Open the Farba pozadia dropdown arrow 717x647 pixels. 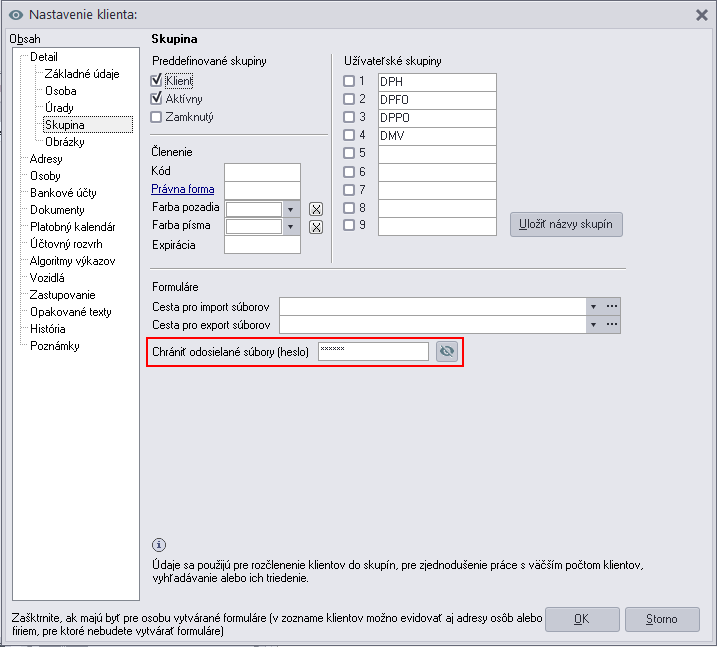click(x=290, y=209)
